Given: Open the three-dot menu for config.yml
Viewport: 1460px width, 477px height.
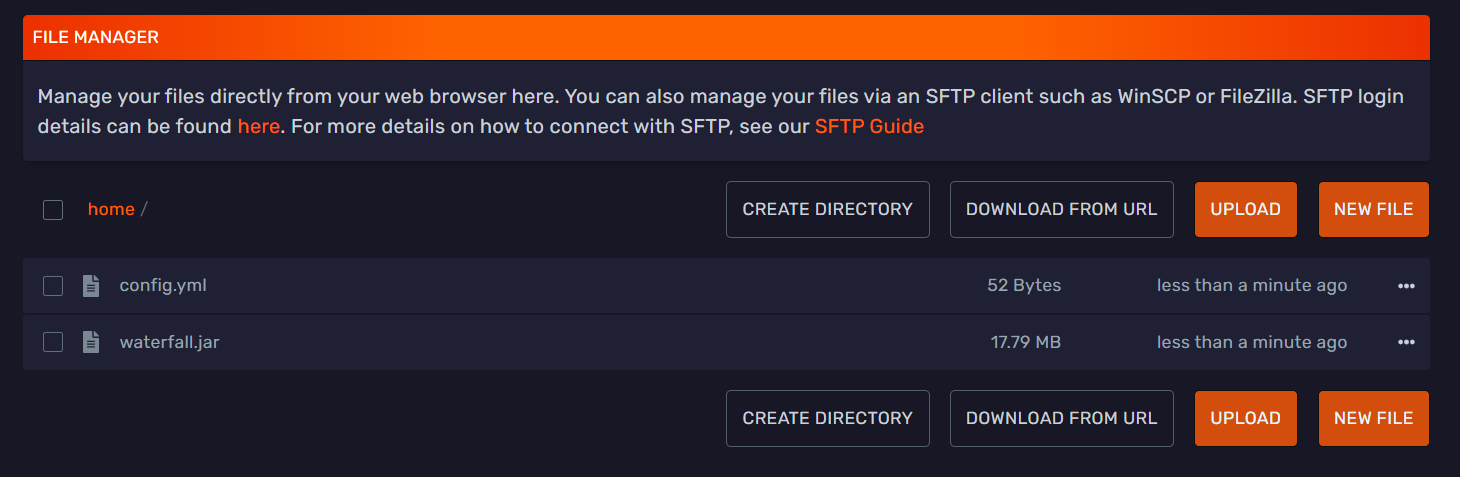Looking at the screenshot, I should (x=1406, y=286).
